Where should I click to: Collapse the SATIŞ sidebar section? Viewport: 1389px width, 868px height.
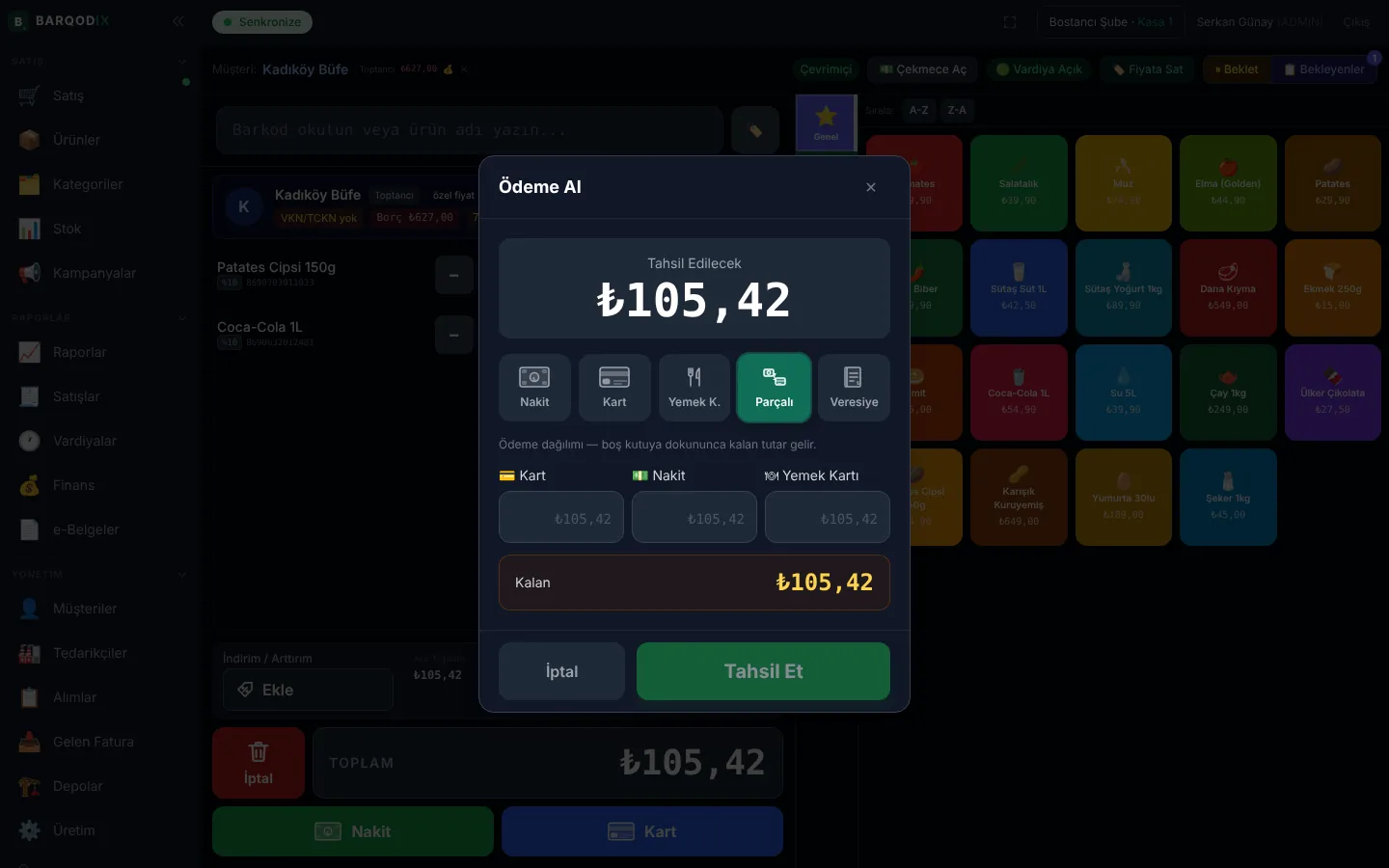[182, 62]
